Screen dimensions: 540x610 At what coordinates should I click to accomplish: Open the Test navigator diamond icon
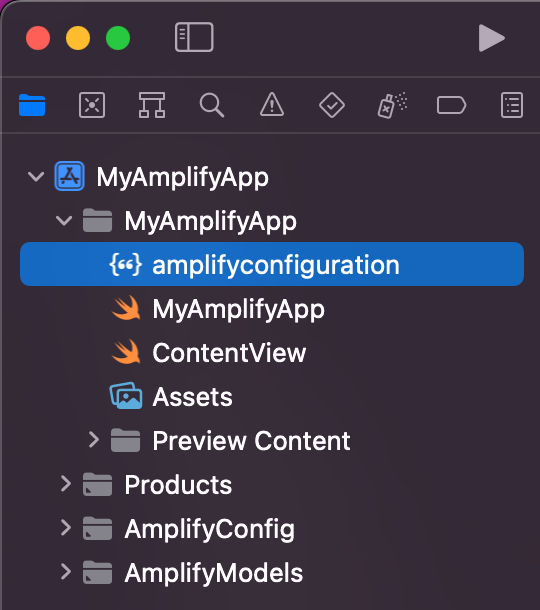(332, 105)
